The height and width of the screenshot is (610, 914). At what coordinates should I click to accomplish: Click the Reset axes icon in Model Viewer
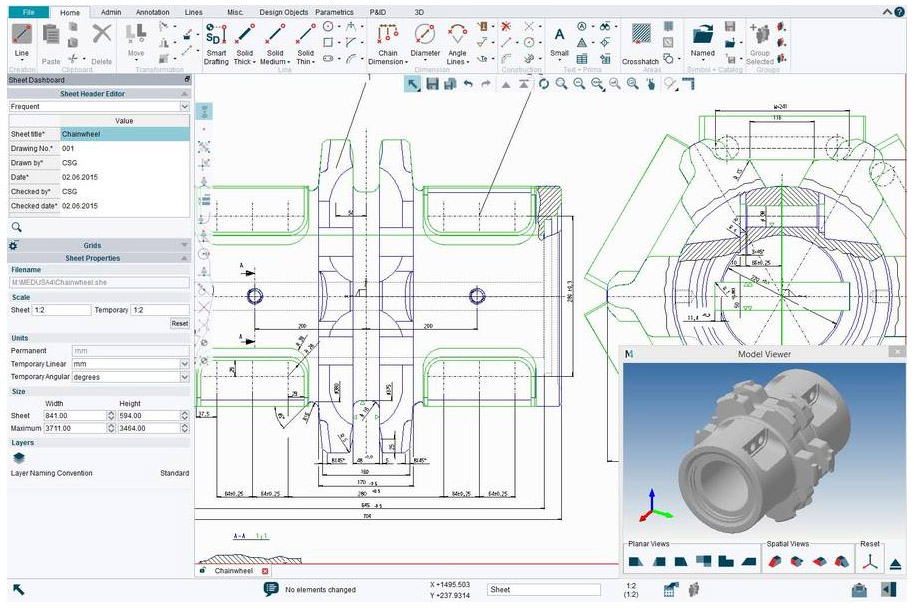click(870, 562)
